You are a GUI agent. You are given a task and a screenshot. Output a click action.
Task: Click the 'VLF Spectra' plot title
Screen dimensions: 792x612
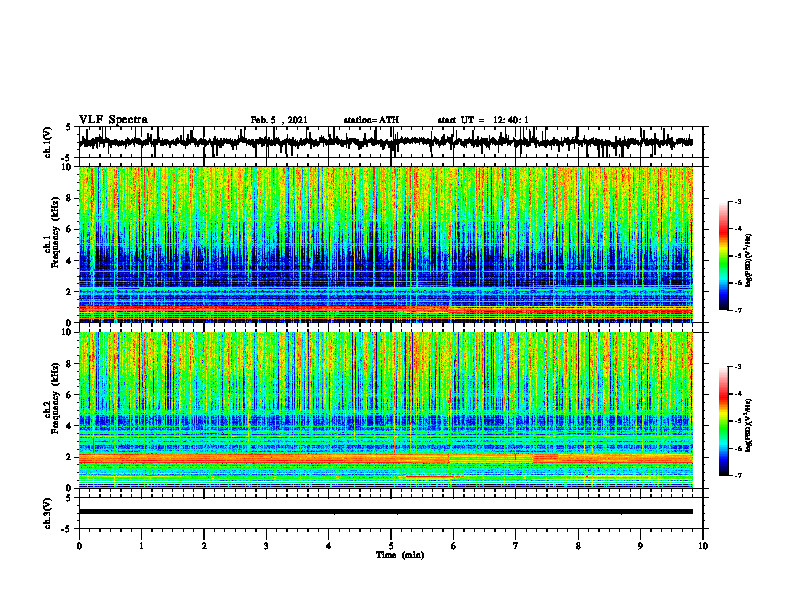tap(113, 120)
